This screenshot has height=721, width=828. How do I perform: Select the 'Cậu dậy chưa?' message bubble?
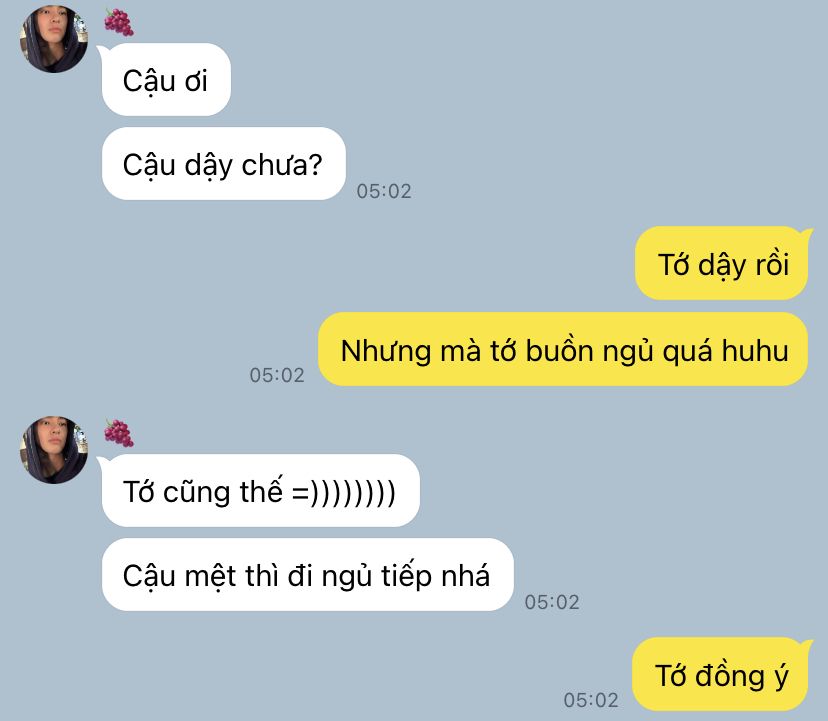point(223,164)
